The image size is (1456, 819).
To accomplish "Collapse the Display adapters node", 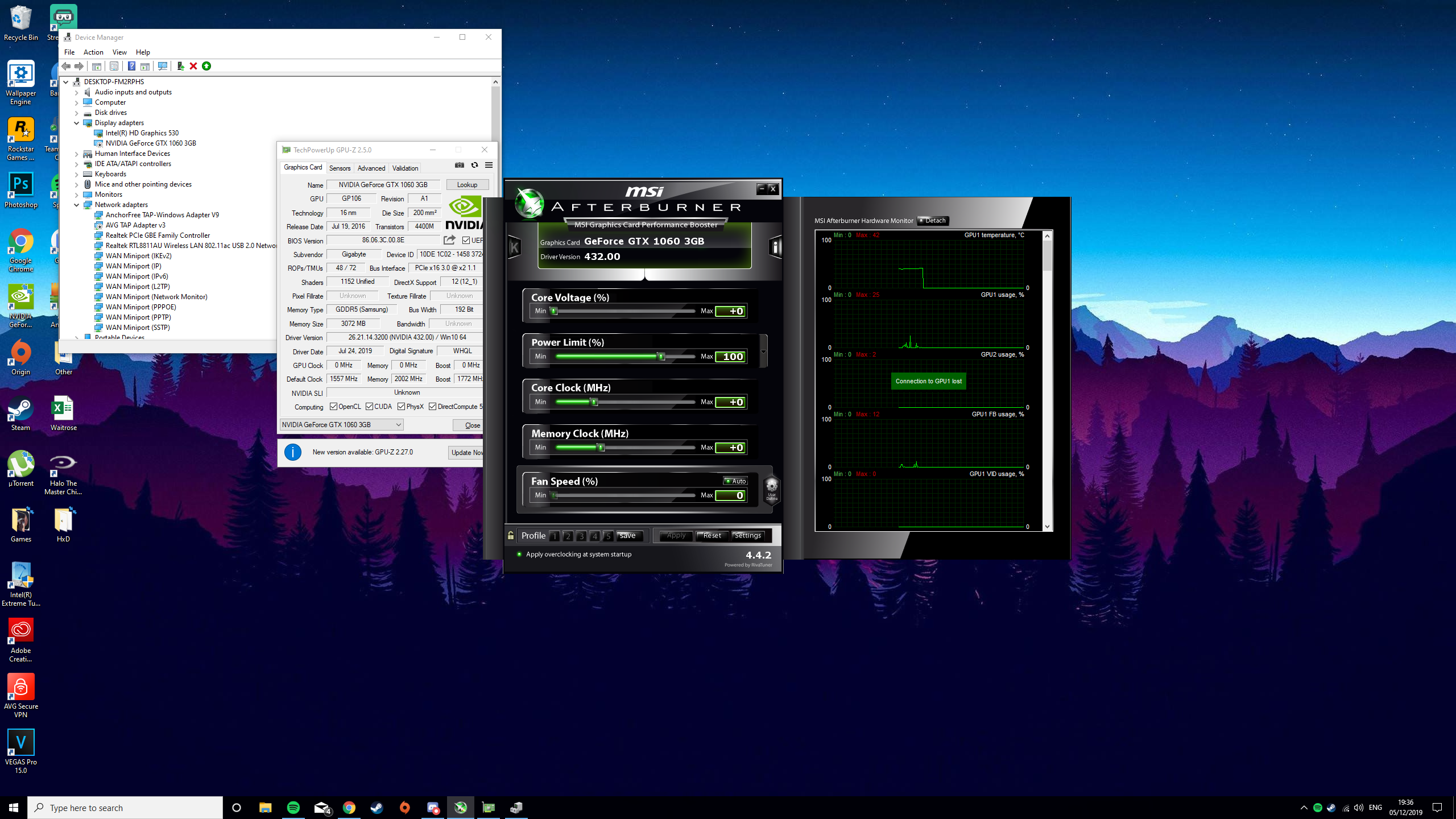I will tap(77, 123).
